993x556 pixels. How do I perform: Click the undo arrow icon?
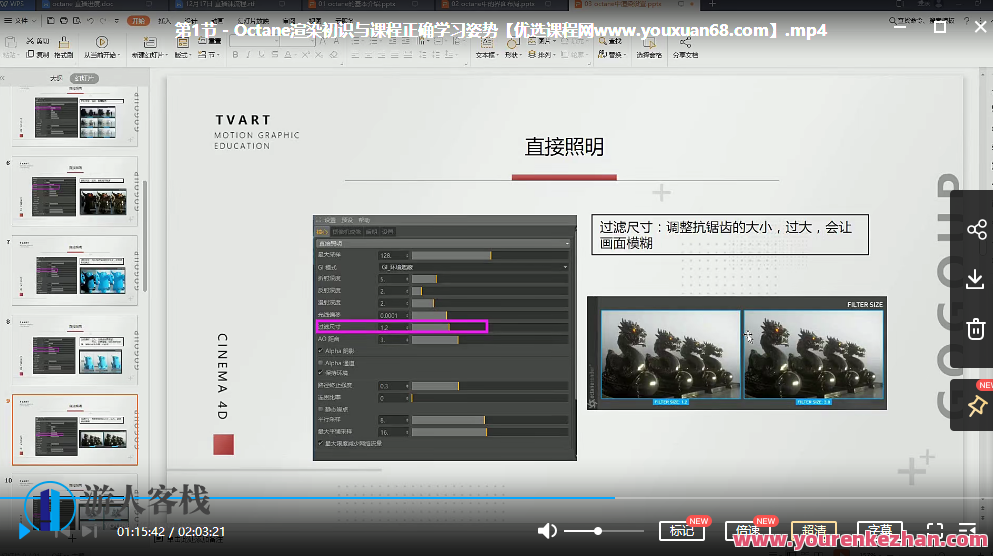point(91,21)
